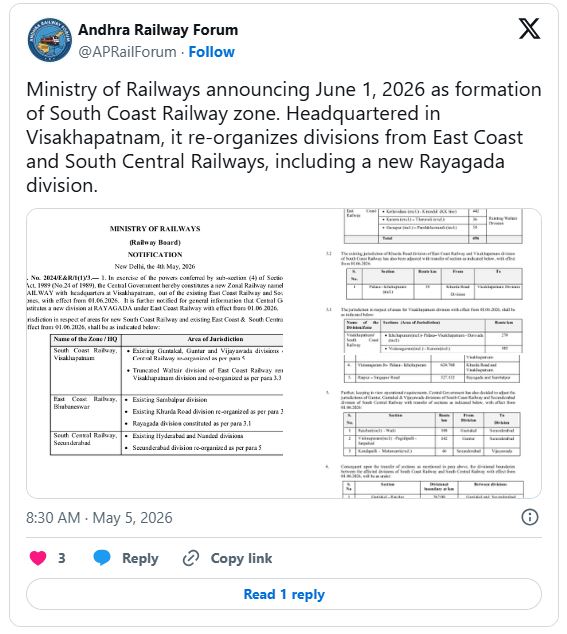Click the like count of 3
This screenshot has height=634, width=567.
click(x=61, y=558)
